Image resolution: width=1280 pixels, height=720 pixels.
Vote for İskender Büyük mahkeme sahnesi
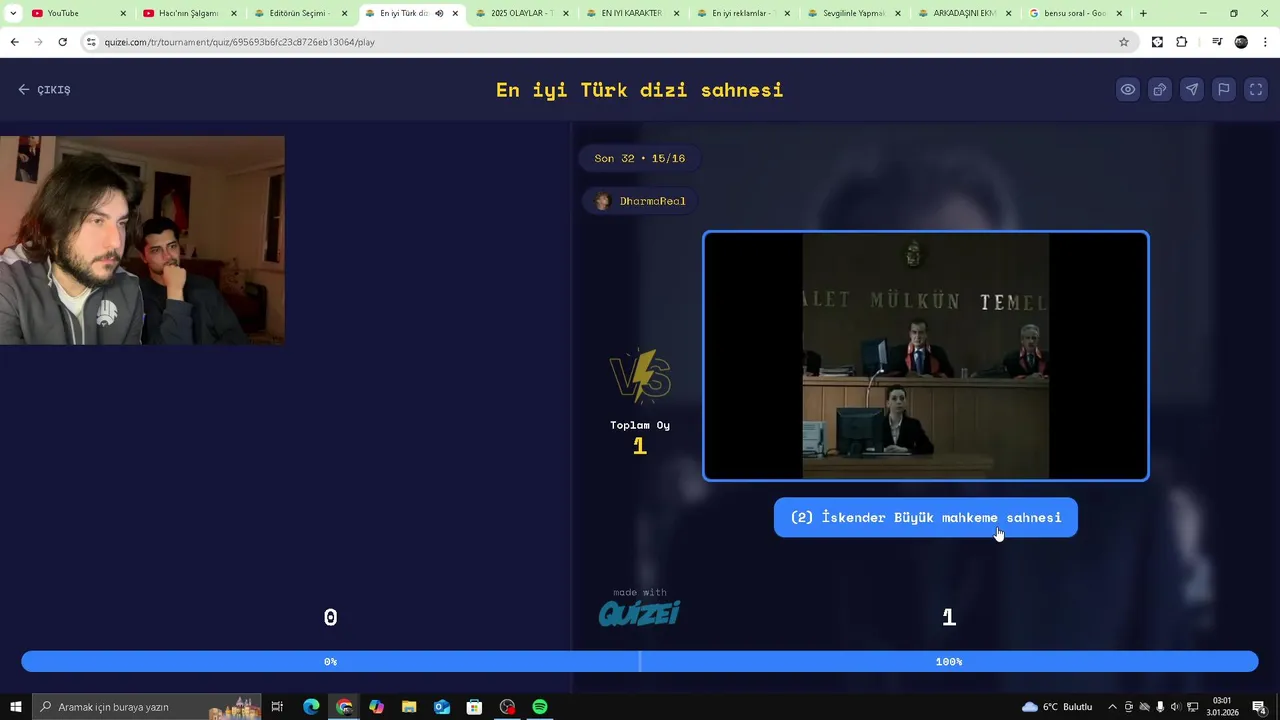[926, 517]
